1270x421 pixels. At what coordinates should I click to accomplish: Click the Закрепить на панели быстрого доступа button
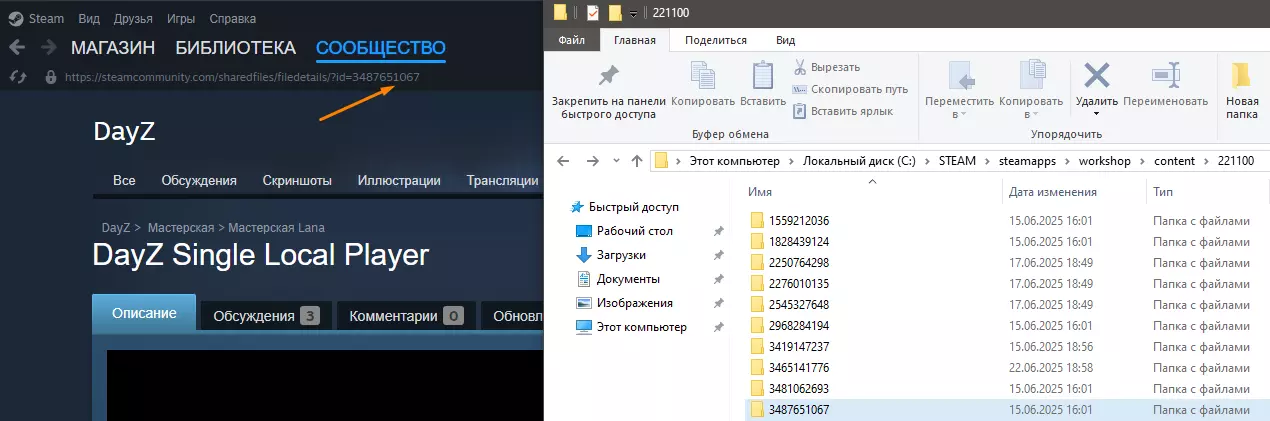point(608,92)
